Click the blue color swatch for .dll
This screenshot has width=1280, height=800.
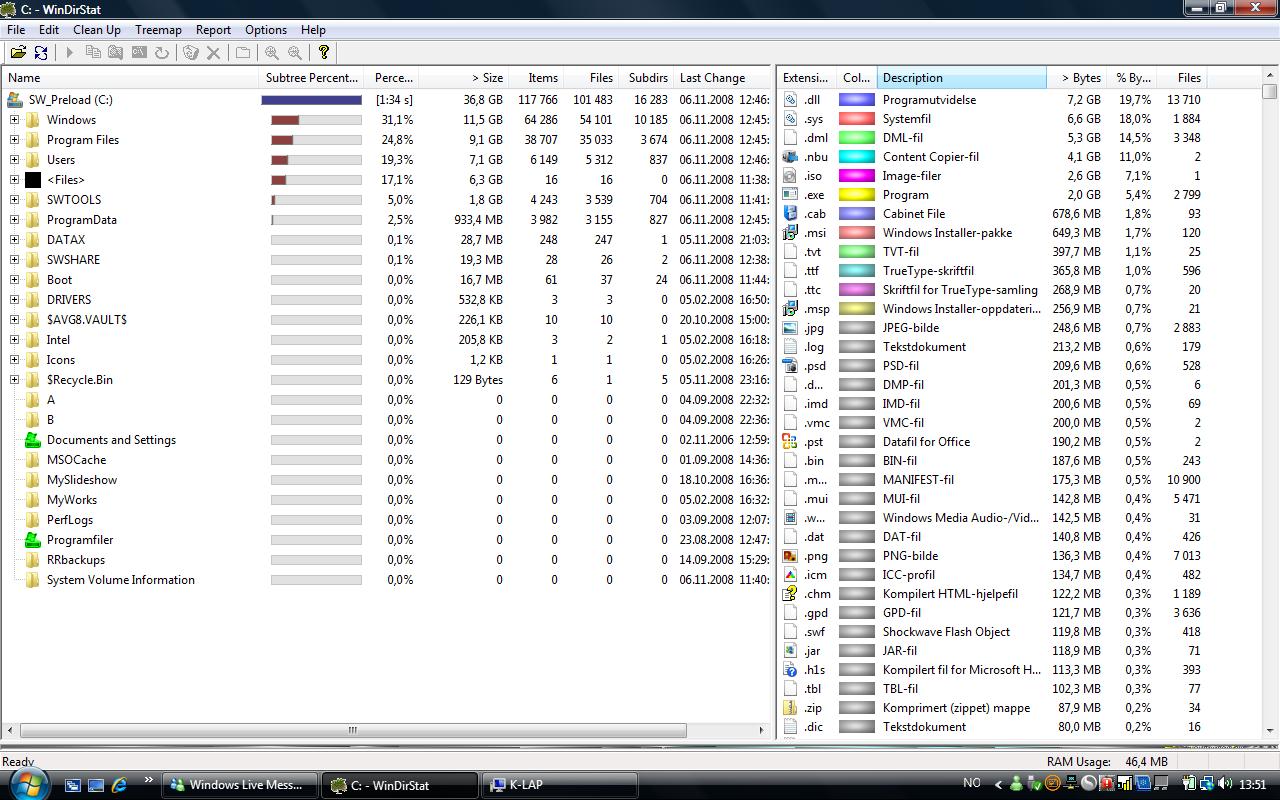pos(856,100)
